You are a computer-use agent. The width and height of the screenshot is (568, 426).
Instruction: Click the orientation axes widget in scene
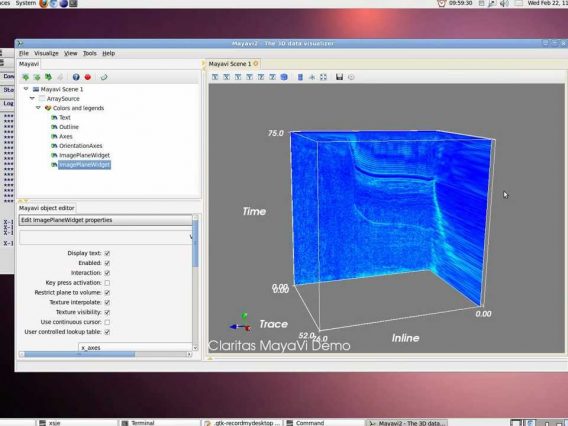pyautogui.click(x=241, y=322)
